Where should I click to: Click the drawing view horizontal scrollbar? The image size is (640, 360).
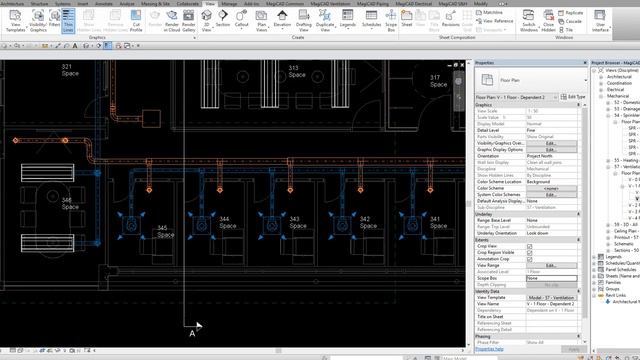tap(278, 351)
